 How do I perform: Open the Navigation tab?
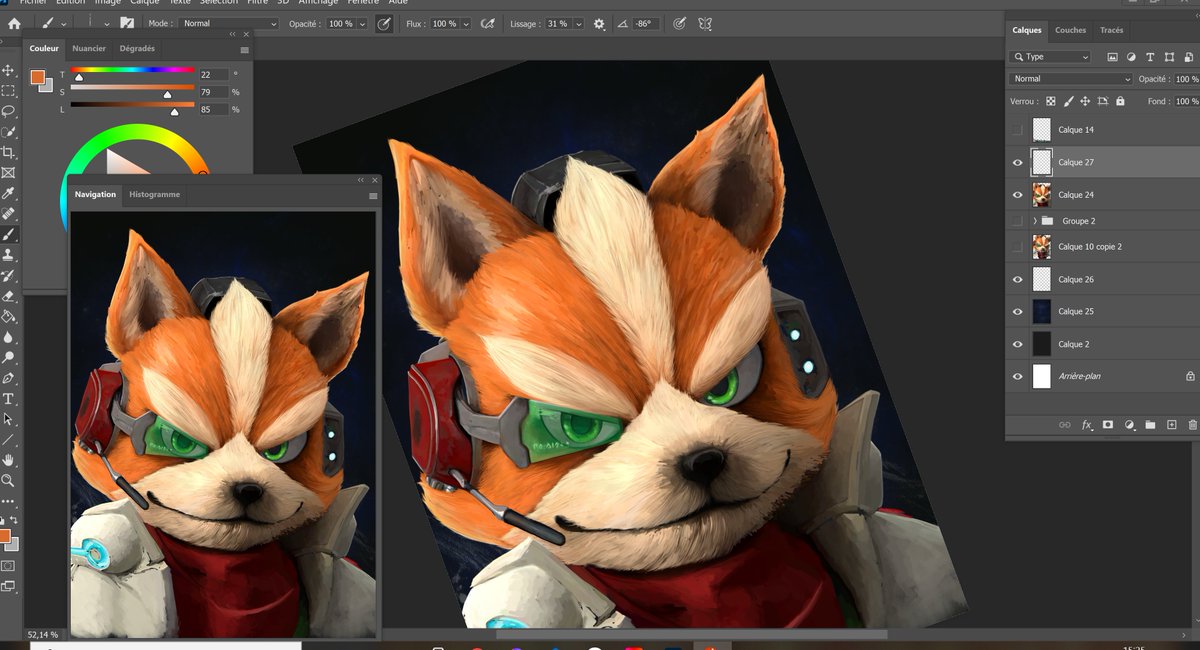tap(95, 194)
